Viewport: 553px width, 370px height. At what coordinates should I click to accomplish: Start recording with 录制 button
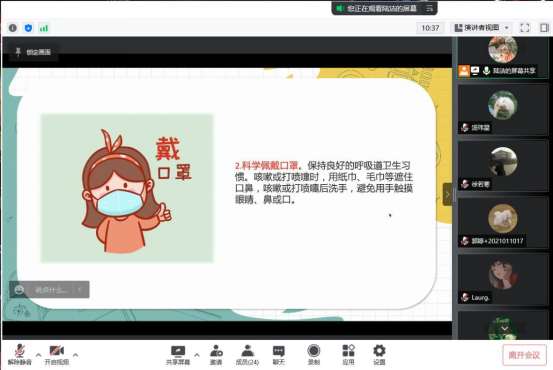click(314, 354)
